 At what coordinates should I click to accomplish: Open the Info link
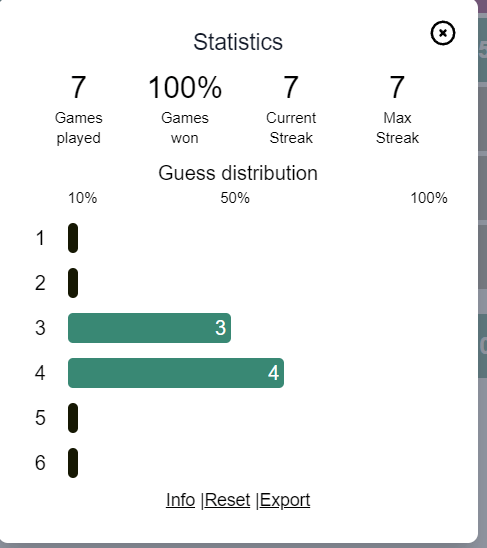click(180, 500)
